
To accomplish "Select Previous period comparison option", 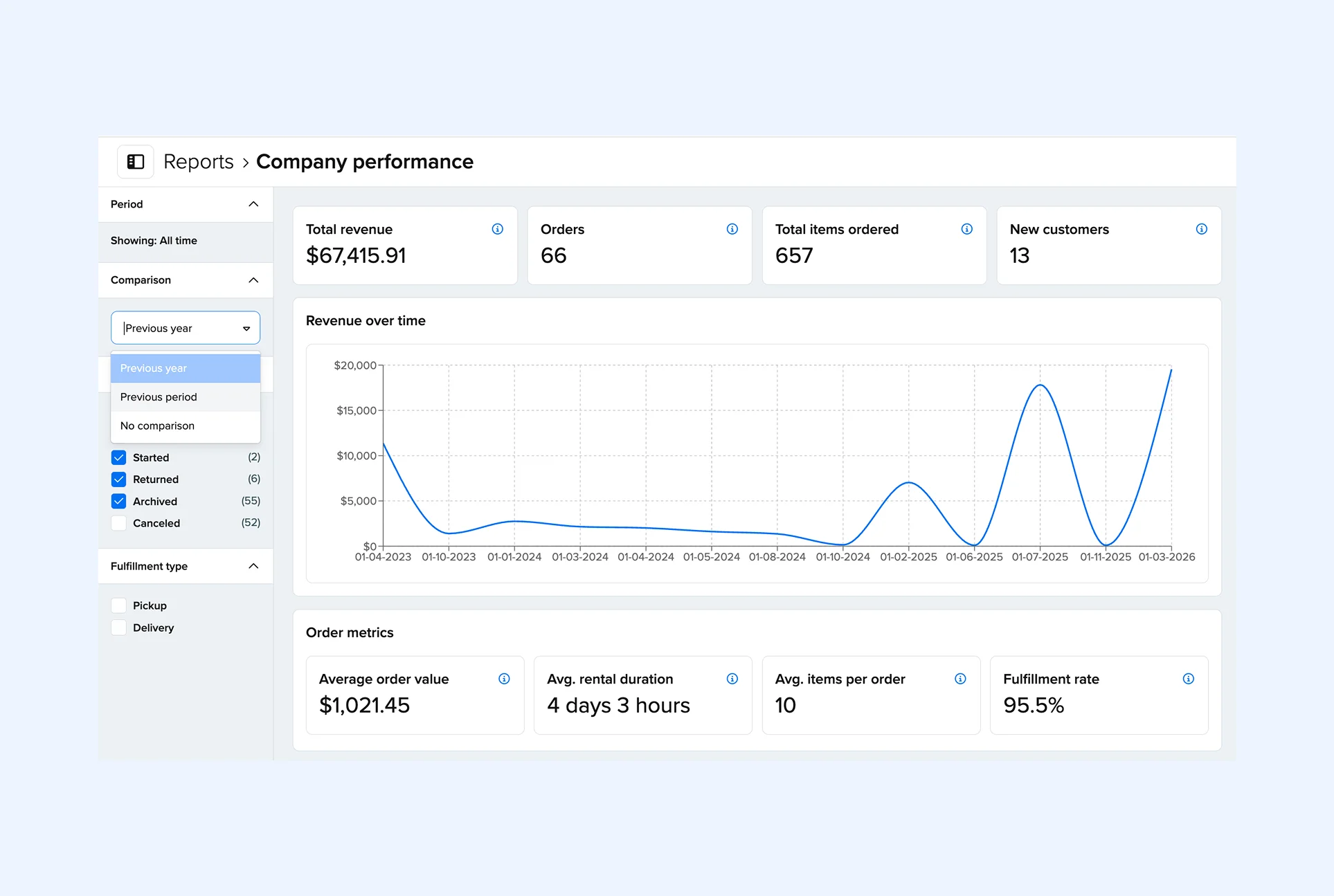I will click(159, 397).
